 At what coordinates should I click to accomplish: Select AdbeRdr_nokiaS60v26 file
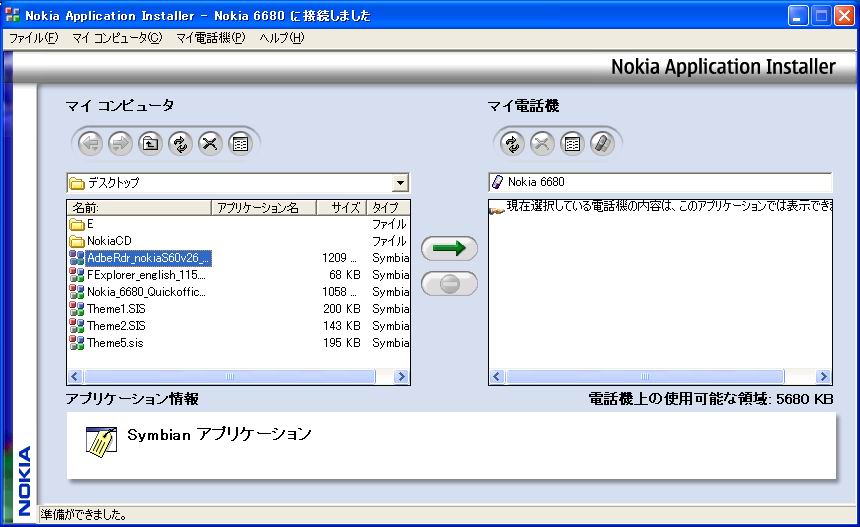click(x=148, y=258)
